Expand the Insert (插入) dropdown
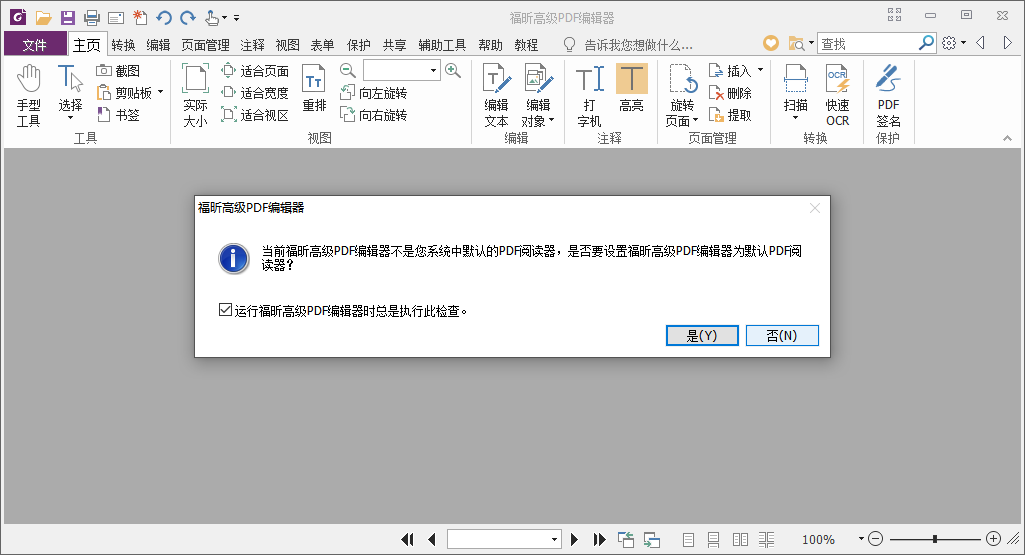1025x555 pixels. (x=760, y=70)
